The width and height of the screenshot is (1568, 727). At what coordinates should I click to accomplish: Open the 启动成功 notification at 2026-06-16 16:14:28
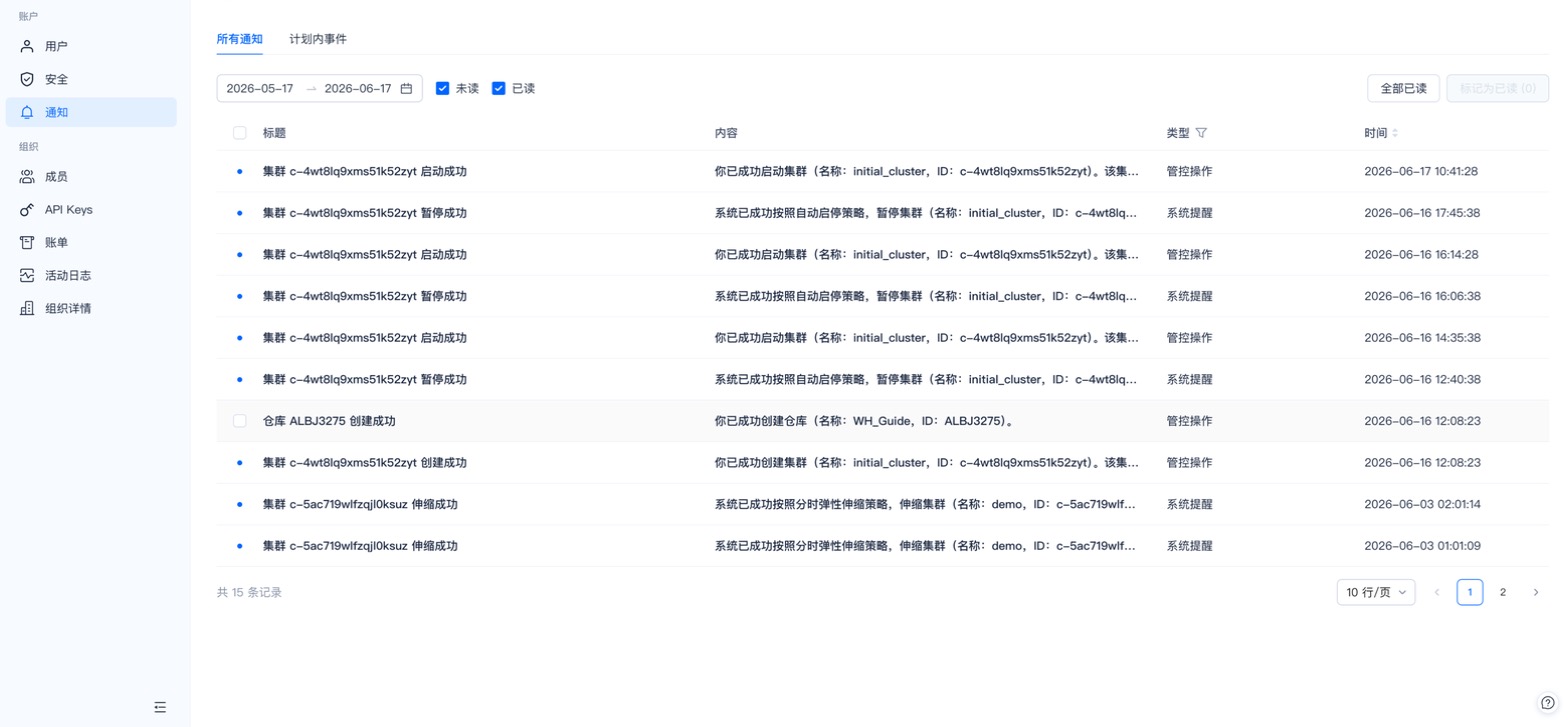pos(883,255)
